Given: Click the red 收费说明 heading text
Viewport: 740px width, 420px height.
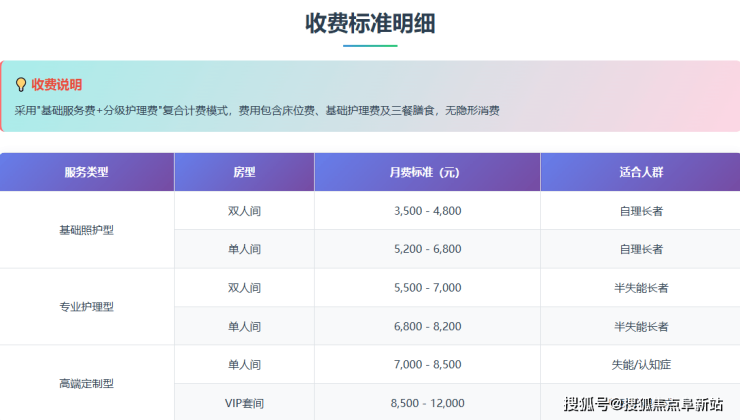Looking at the screenshot, I should (56, 85).
